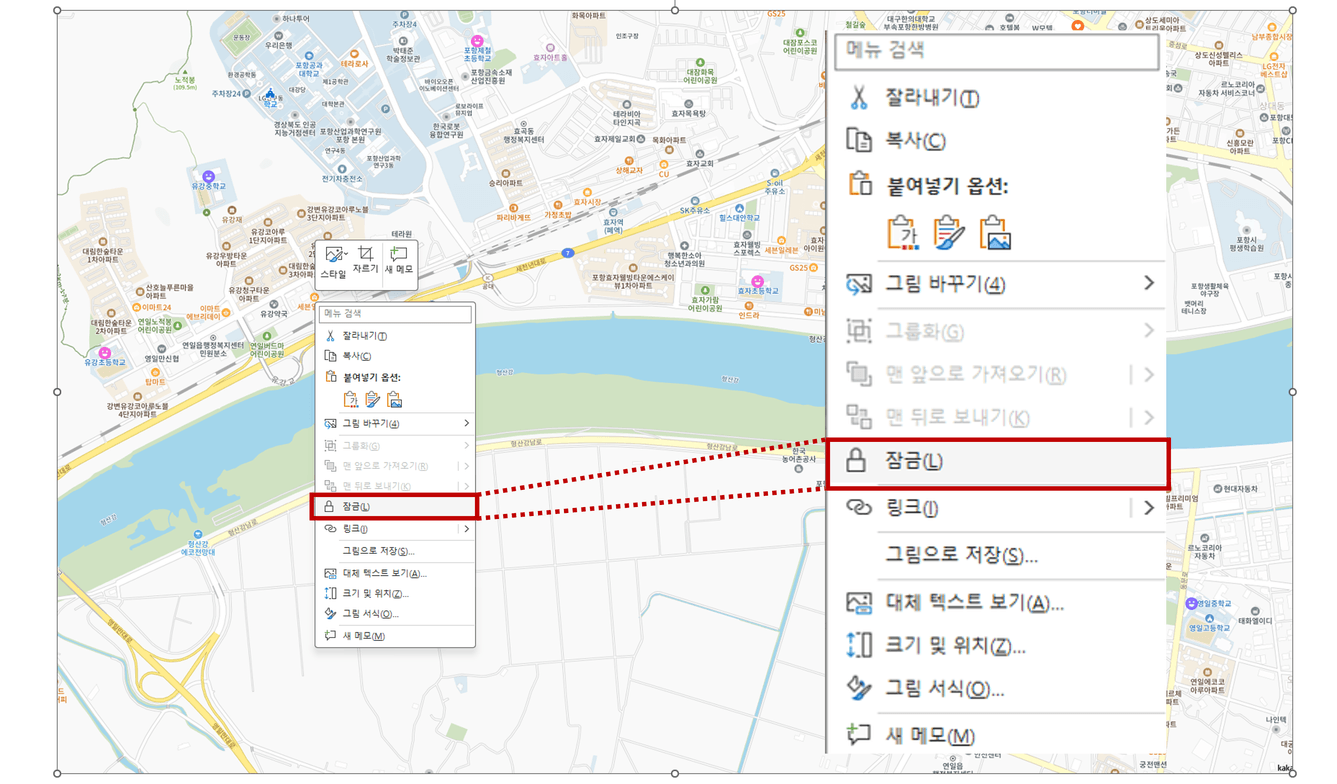The width and height of the screenshot is (1337, 784).
Task: Expand 그림 바꾸기 submenu arrow in enlarged menu
Action: pyautogui.click(x=1148, y=284)
